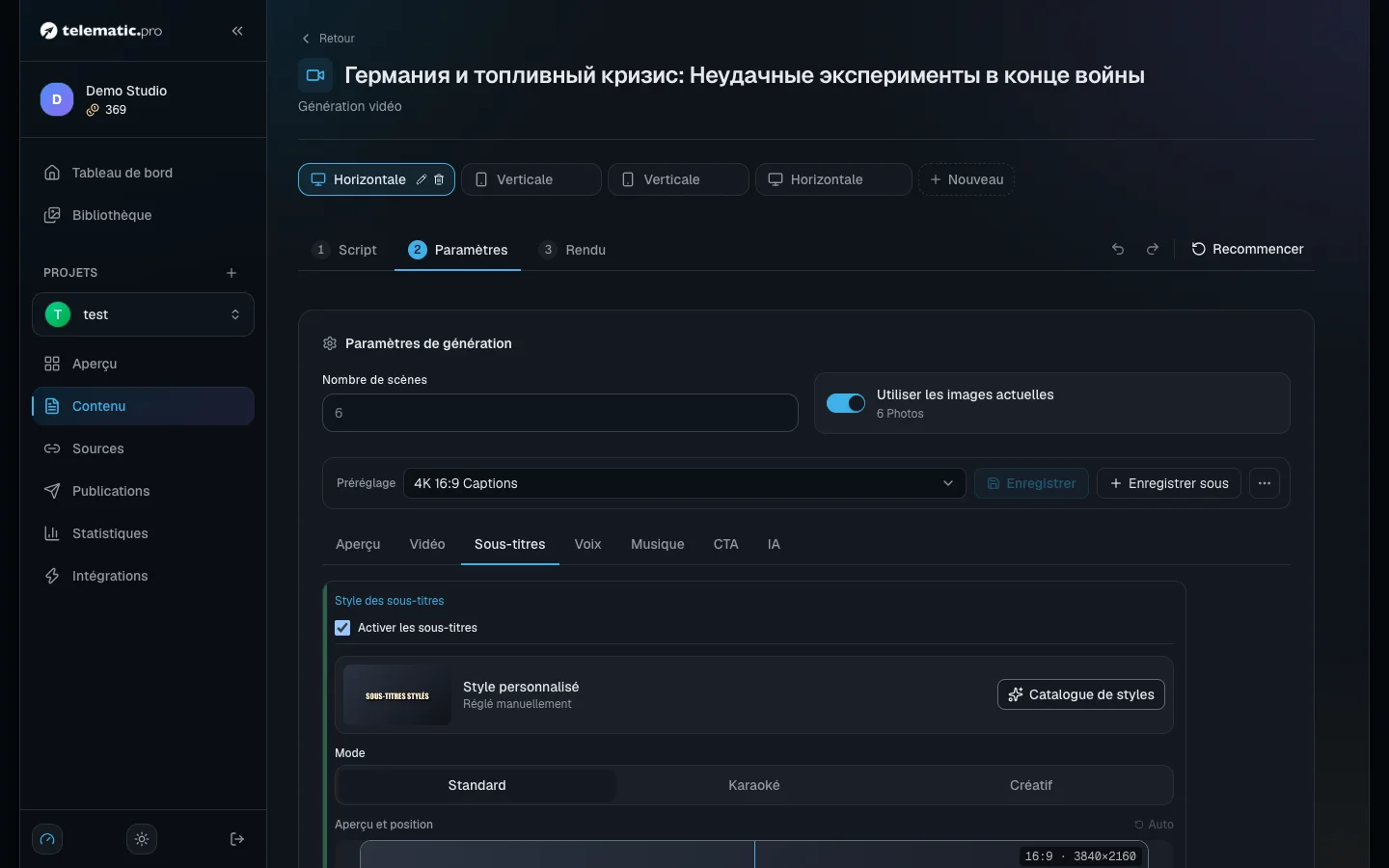1389x868 pixels.
Task: Go to the Rendu step
Action: coord(573,250)
